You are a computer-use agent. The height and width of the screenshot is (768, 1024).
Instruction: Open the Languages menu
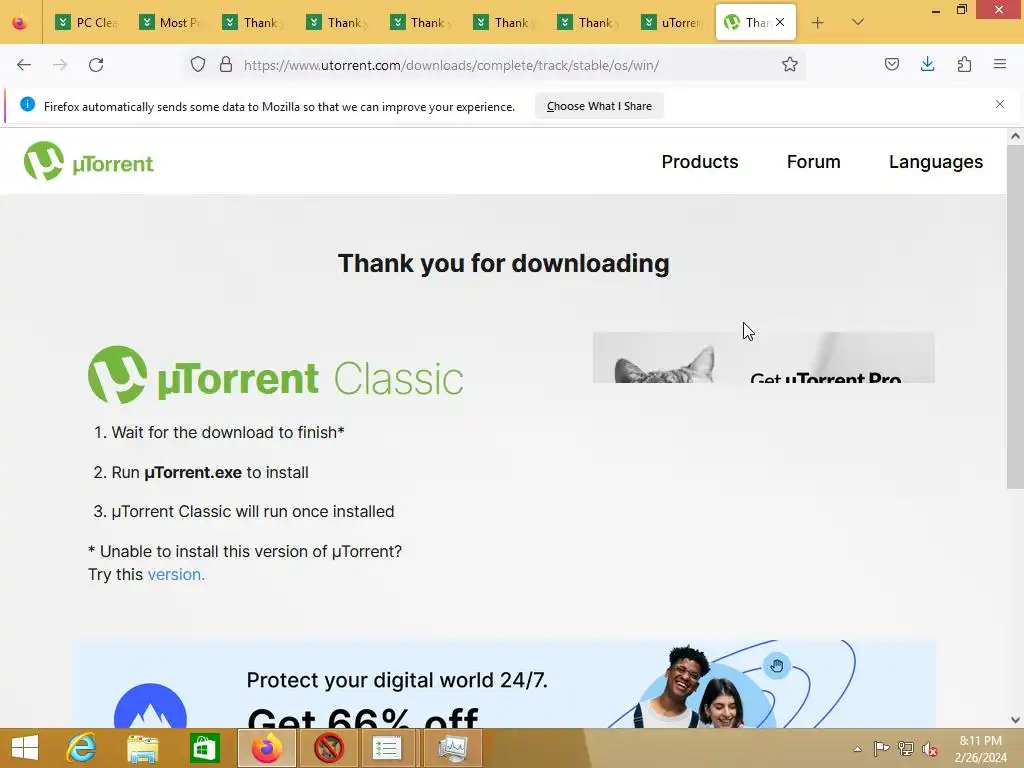pyautogui.click(x=935, y=162)
